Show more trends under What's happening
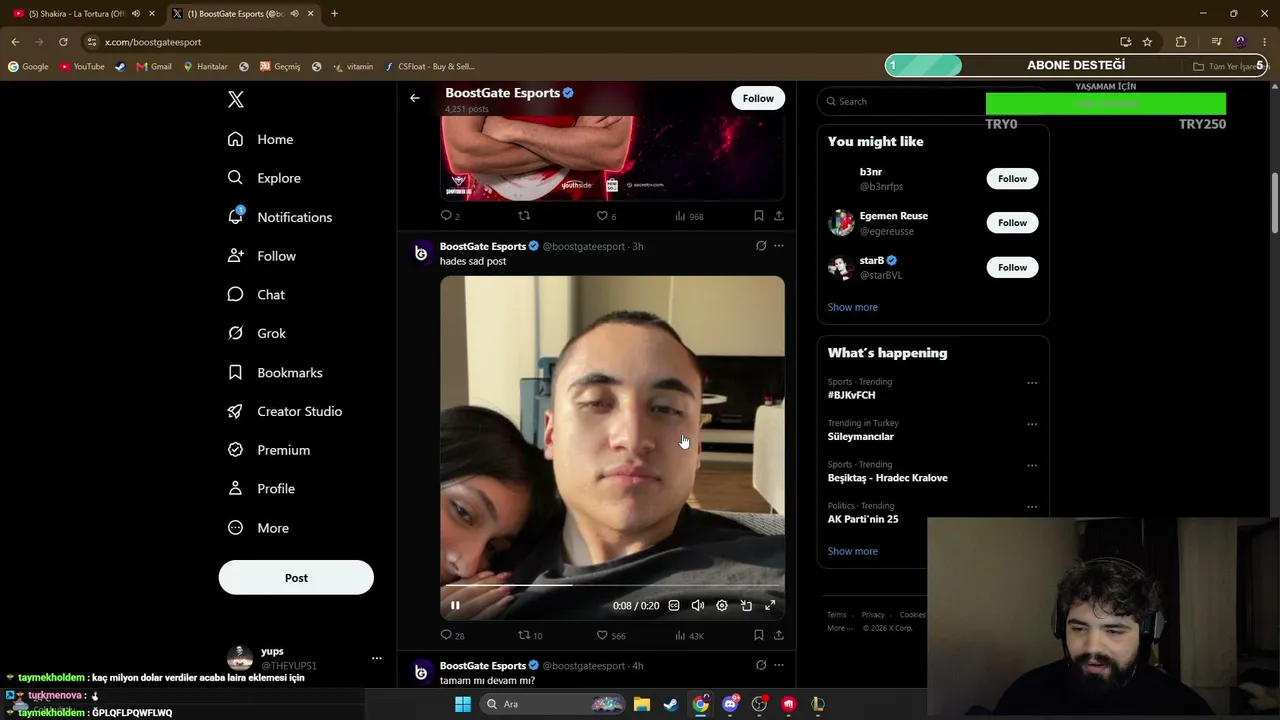The width and height of the screenshot is (1280, 720). coord(852,551)
